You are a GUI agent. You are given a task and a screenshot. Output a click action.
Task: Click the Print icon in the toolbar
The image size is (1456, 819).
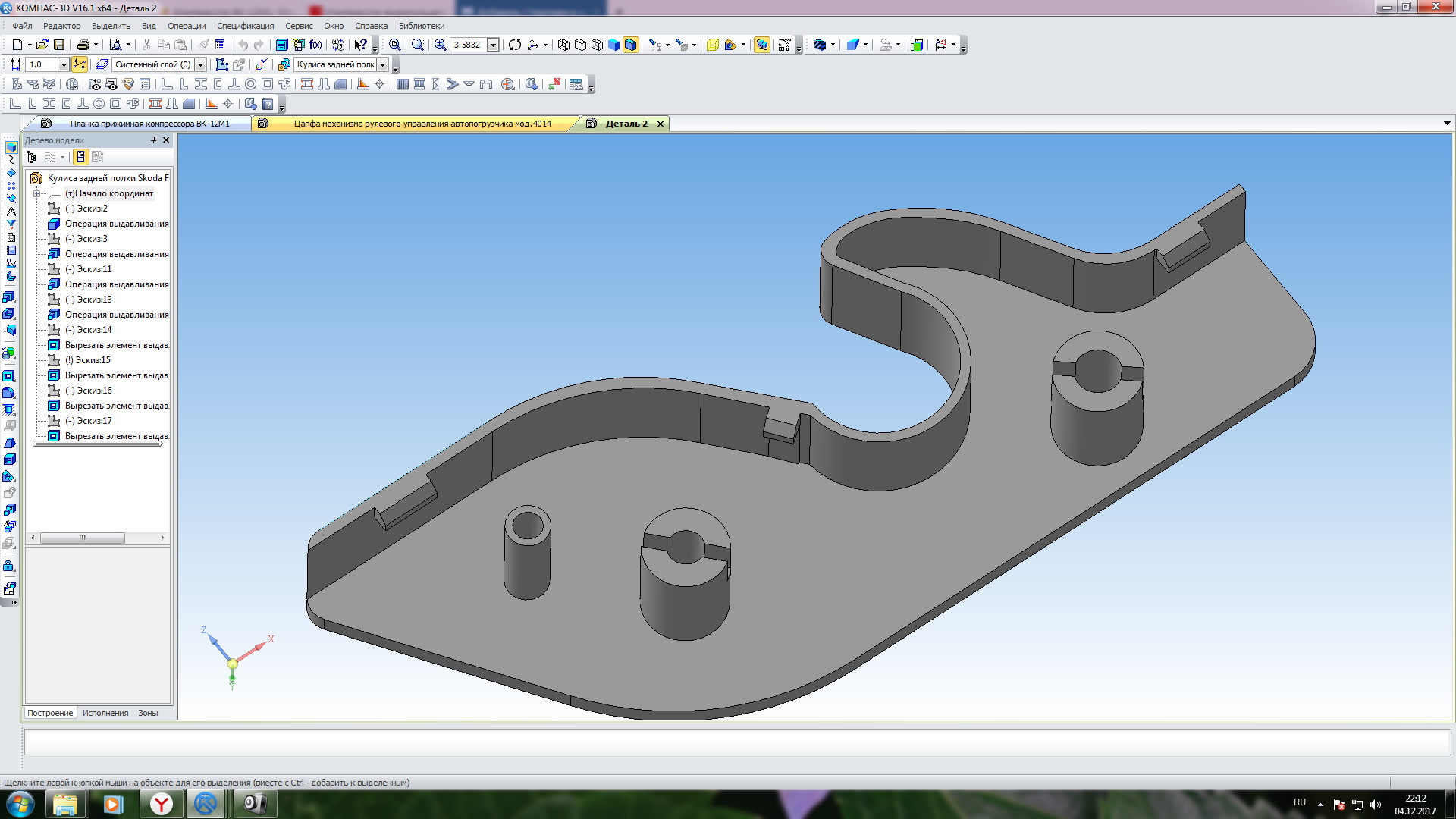pos(83,45)
